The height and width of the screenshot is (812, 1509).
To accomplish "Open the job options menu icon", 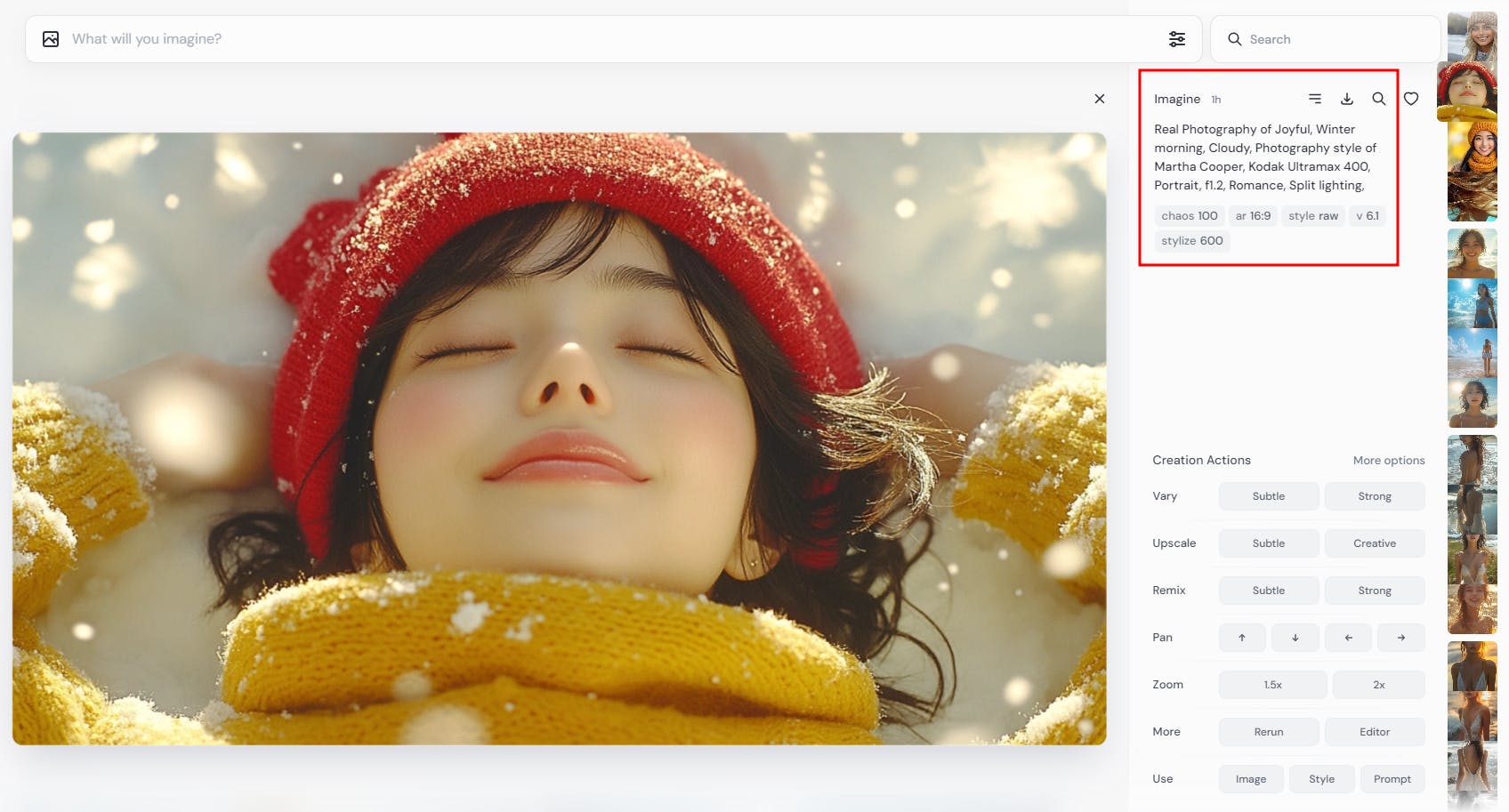I will tap(1315, 99).
